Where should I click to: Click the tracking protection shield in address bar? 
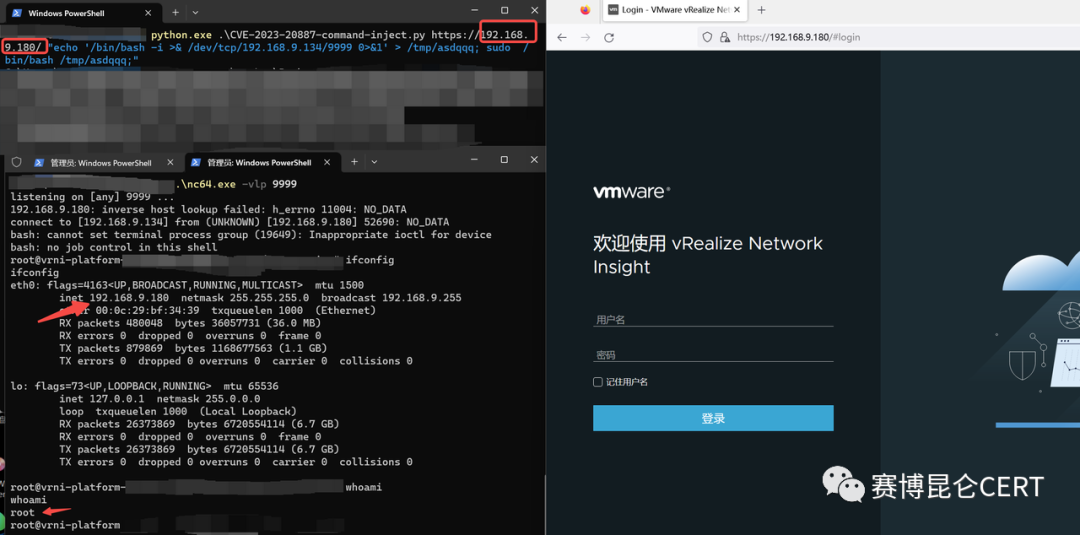coord(707,37)
